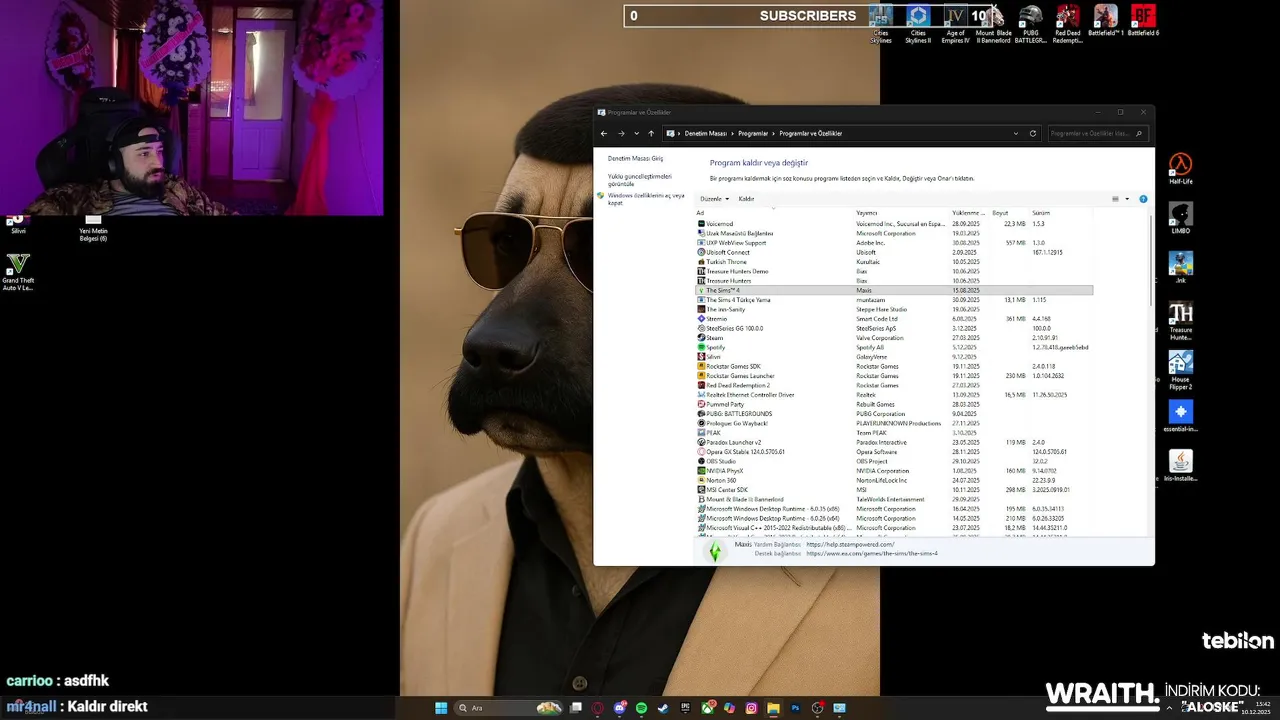Open Spotify from the taskbar

tap(642, 708)
